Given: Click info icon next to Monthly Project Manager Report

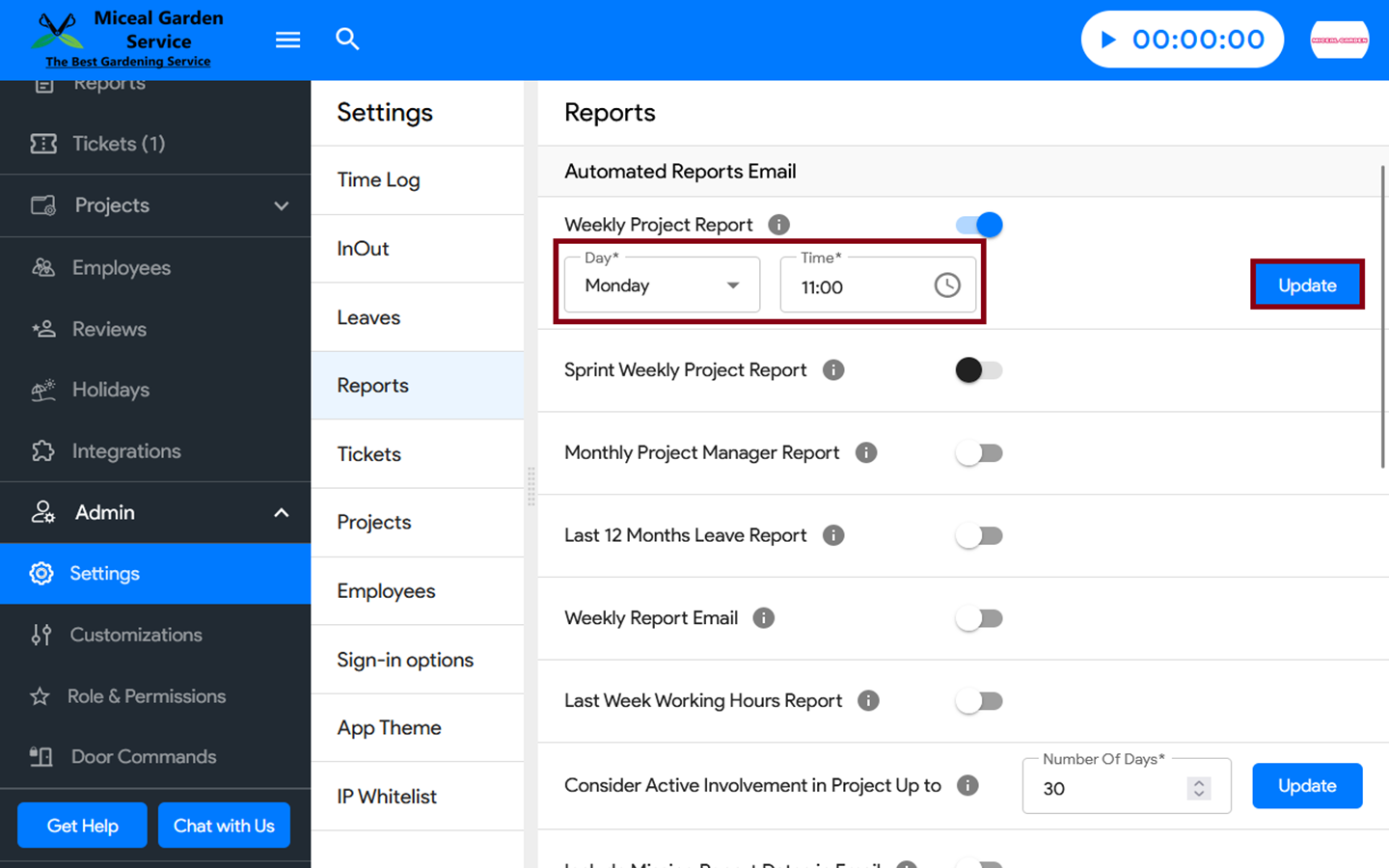Looking at the screenshot, I should (x=866, y=452).
